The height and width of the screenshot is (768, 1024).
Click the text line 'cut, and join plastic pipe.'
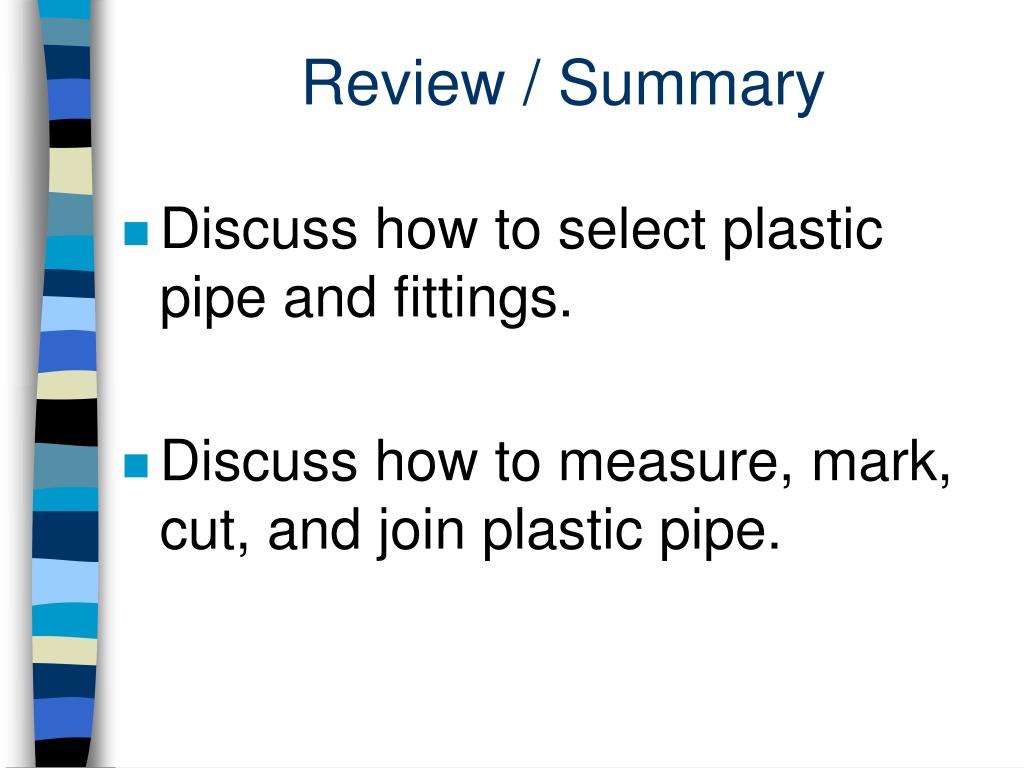(470, 531)
